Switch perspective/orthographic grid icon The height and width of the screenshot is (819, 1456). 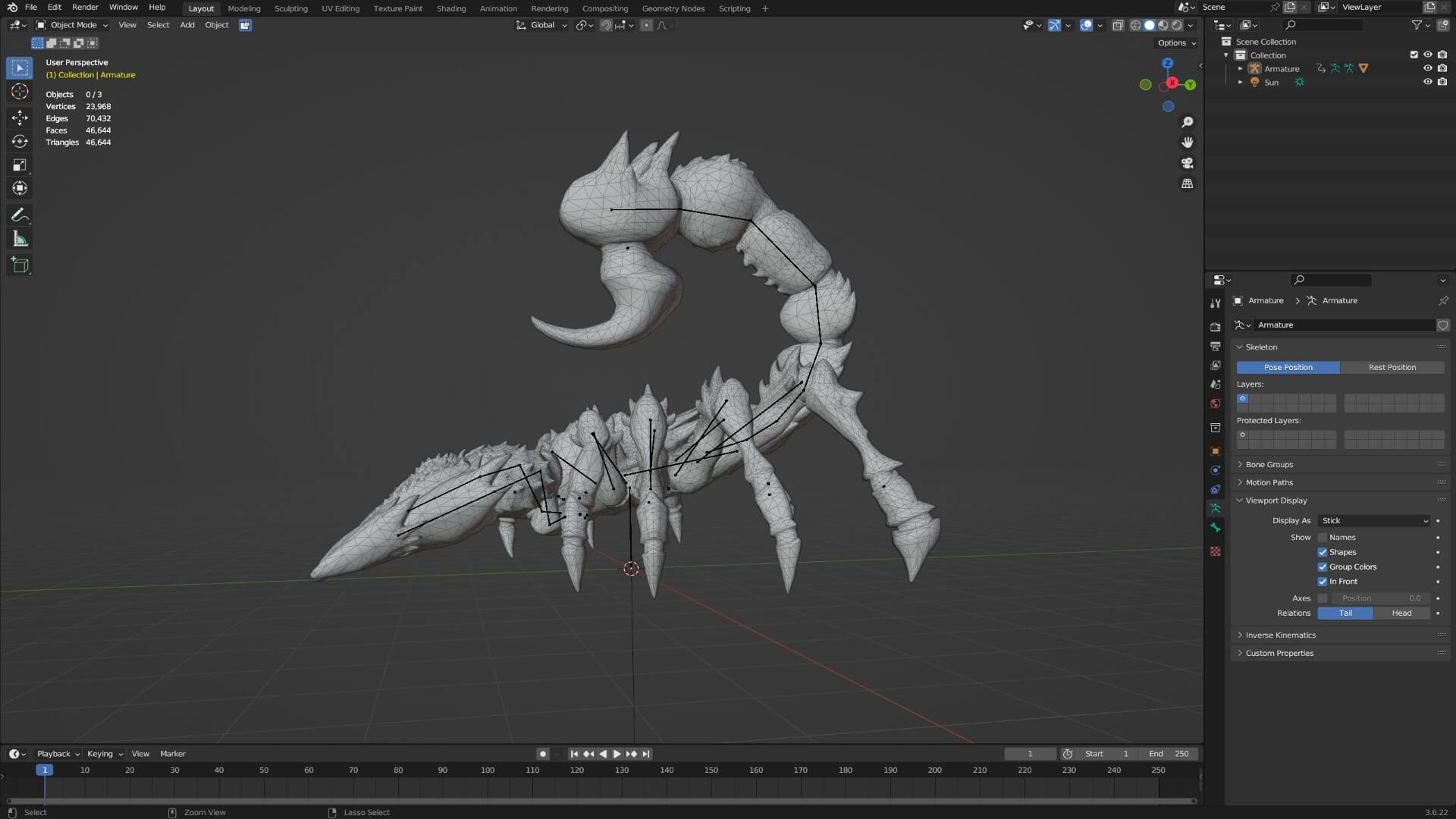tap(1188, 184)
